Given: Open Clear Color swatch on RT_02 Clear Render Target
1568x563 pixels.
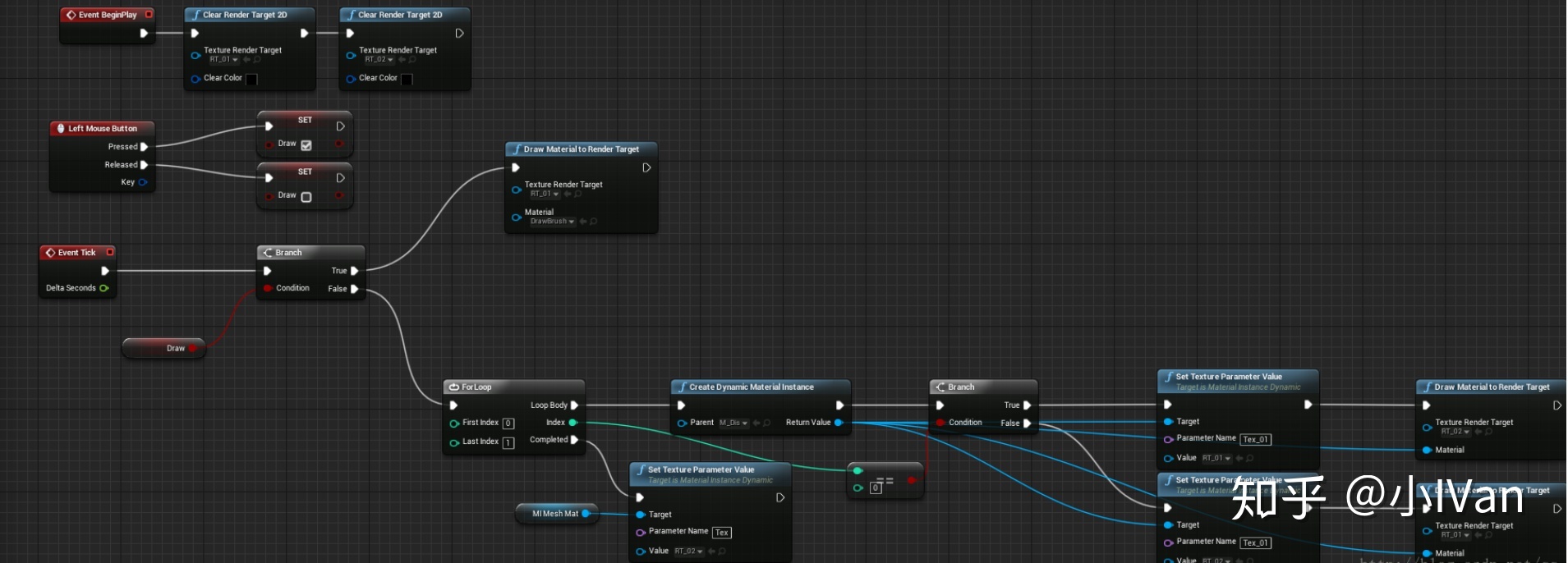Looking at the screenshot, I should point(407,79).
